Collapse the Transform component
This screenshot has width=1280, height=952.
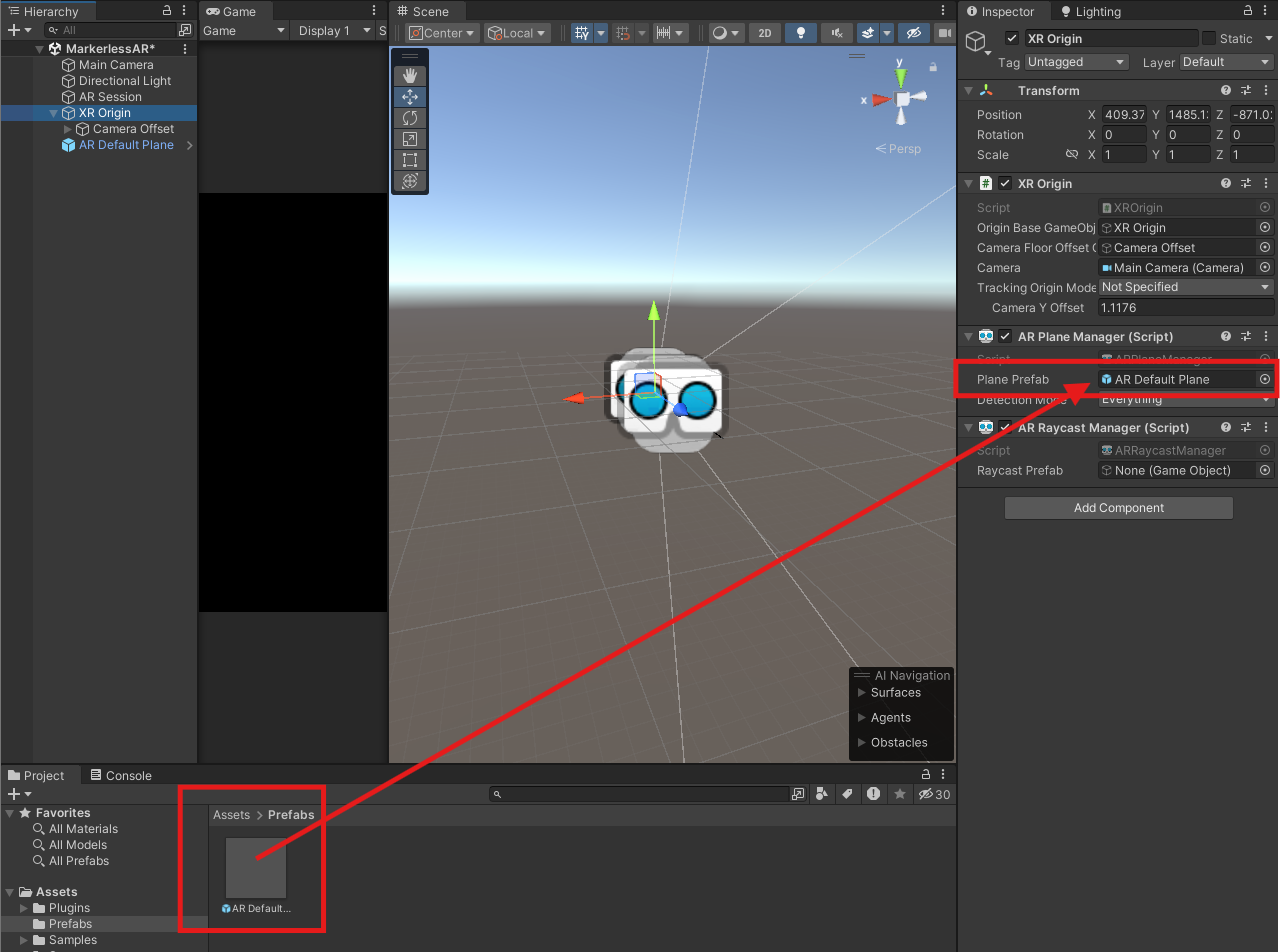pyautogui.click(x=968, y=91)
